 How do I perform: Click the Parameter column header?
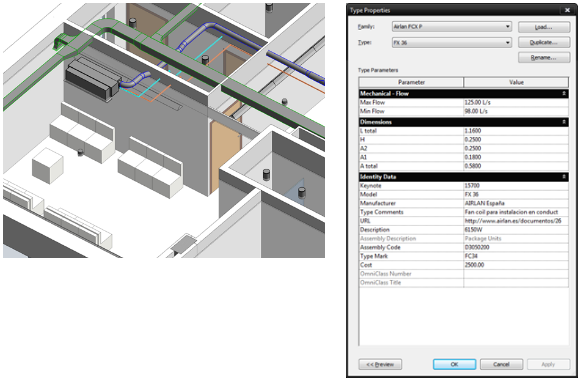click(x=411, y=82)
